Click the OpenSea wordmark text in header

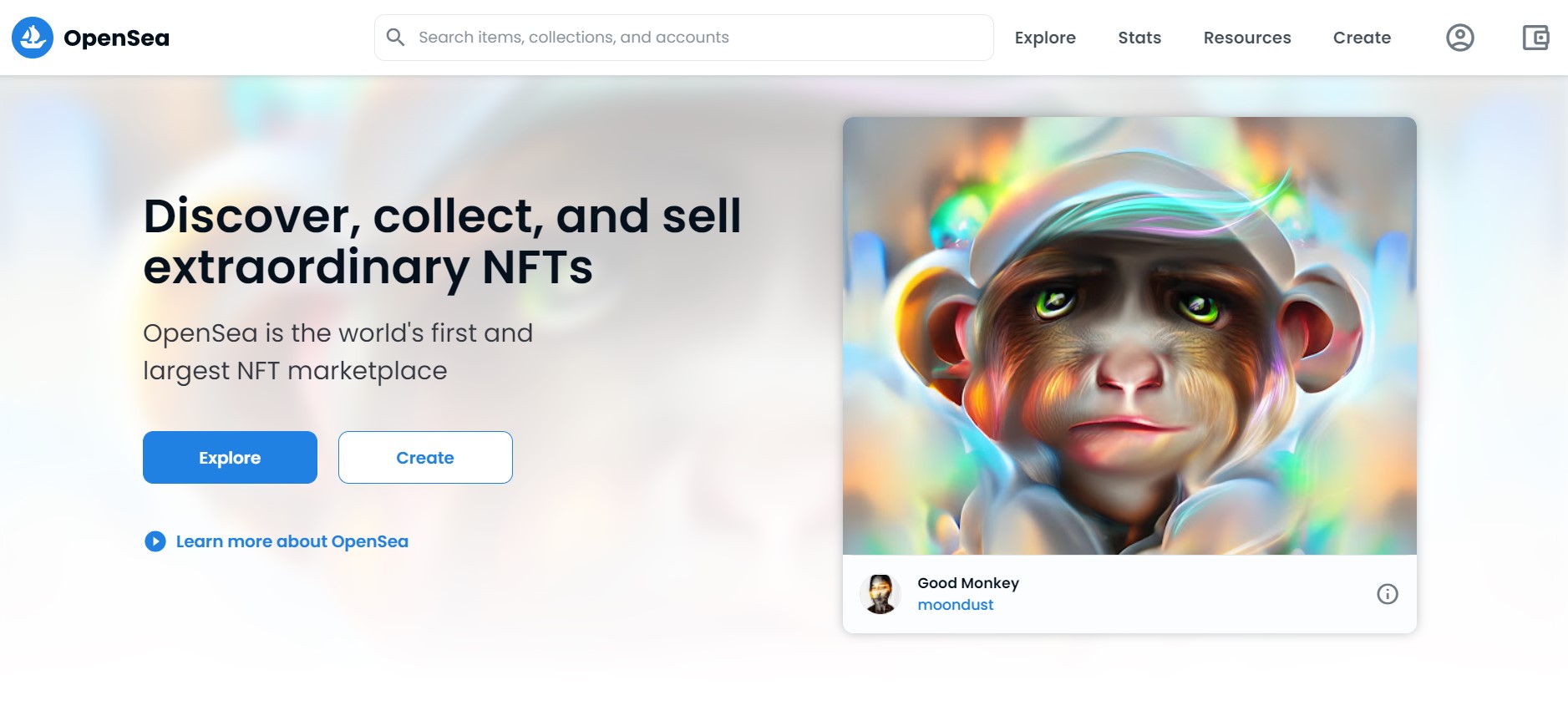coord(116,38)
